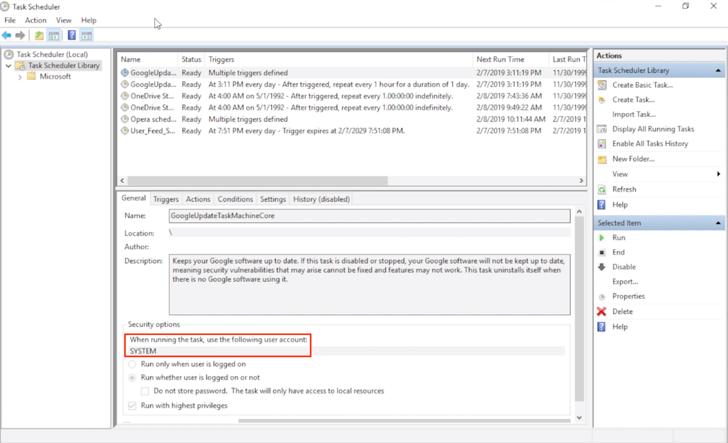The image size is (728, 443).
Task: Select the Opera scheduled task row
Action: [148, 119]
